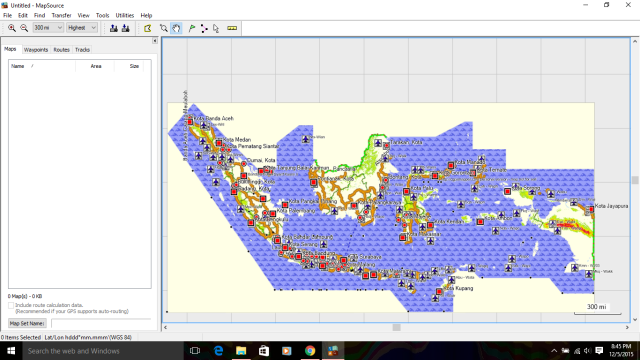Open the File menu

click(7, 15)
